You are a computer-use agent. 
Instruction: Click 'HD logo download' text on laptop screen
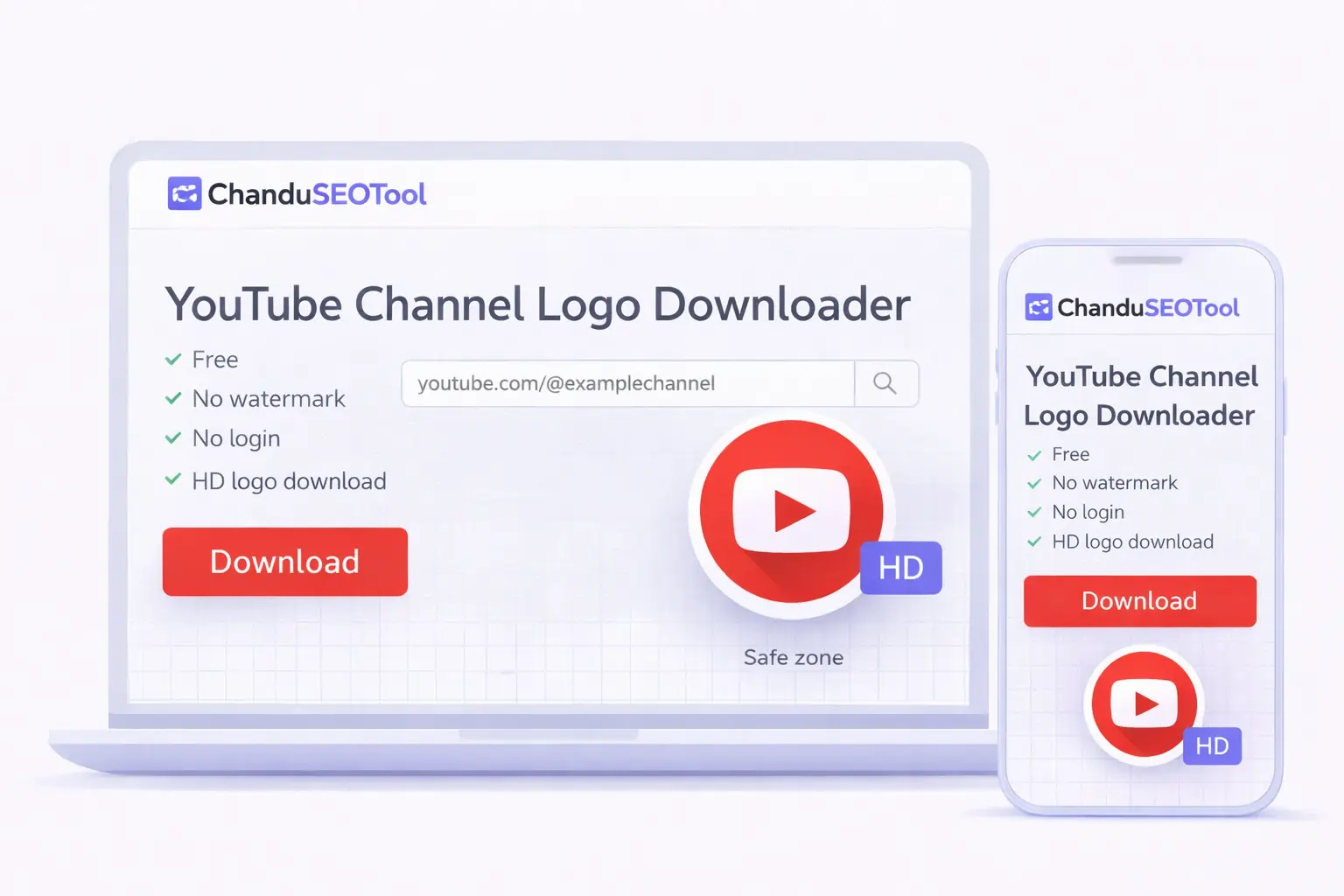tap(289, 481)
